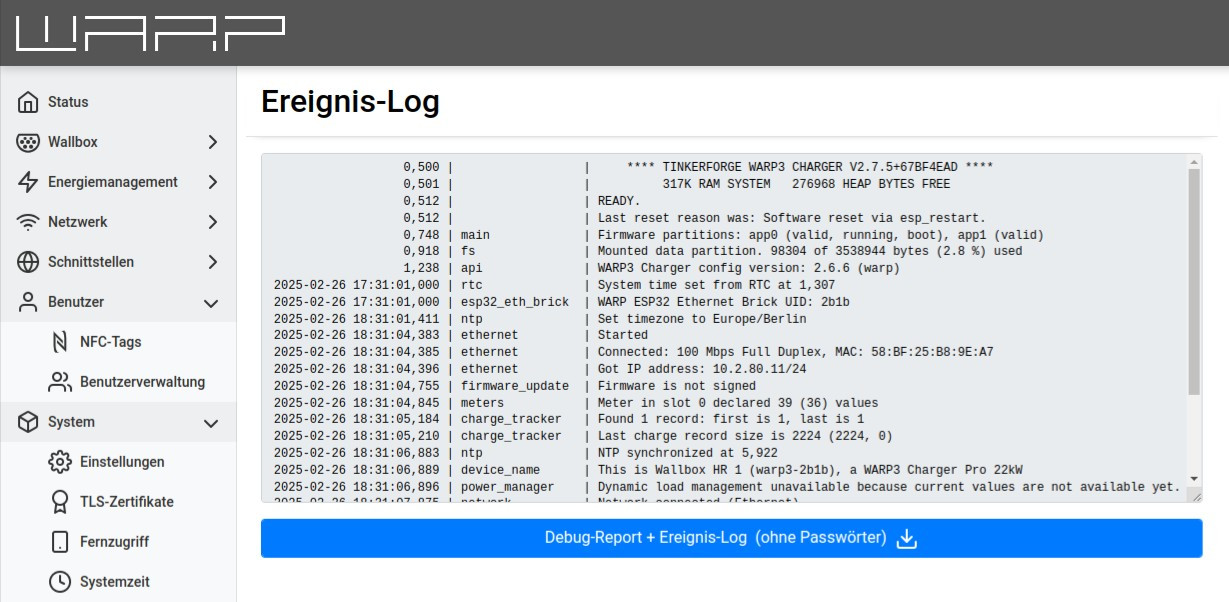
Task: Click the Systemzeit clock icon
Action: click(60, 582)
